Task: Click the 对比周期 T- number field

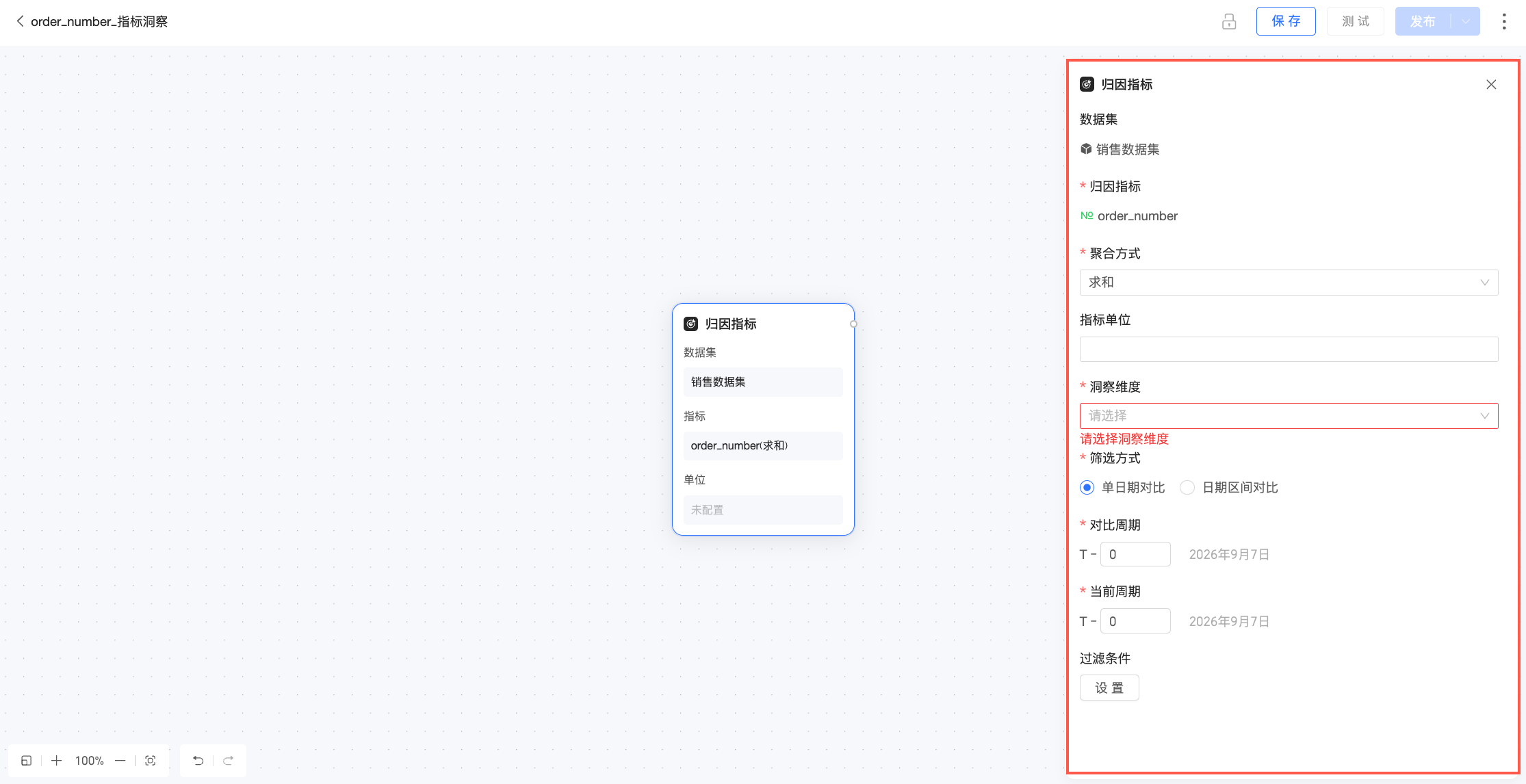Action: tap(1135, 554)
